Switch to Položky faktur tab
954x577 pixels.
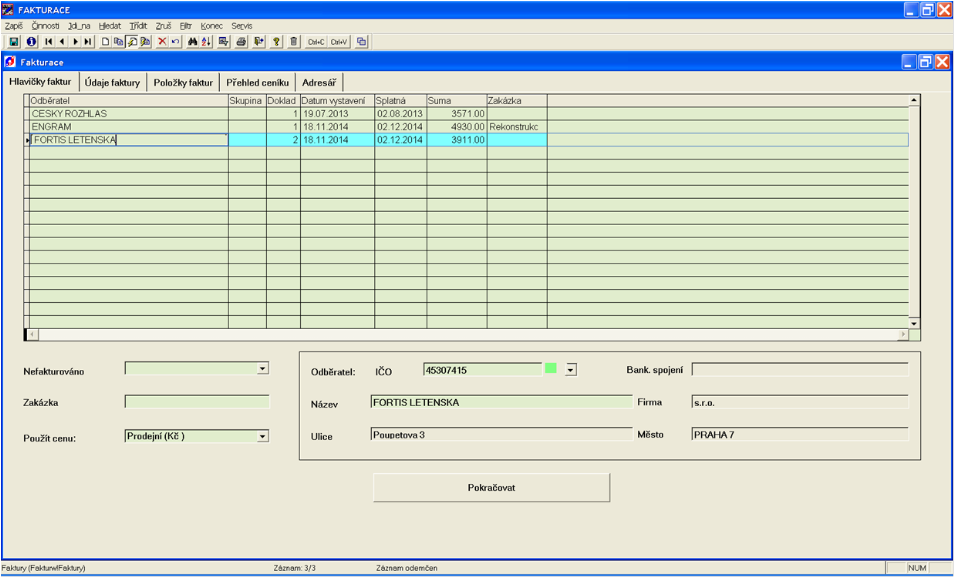183,83
